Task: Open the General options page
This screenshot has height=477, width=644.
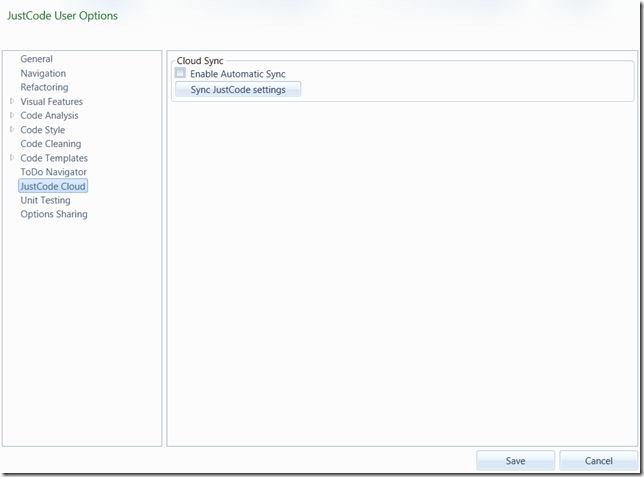Action: click(37, 59)
